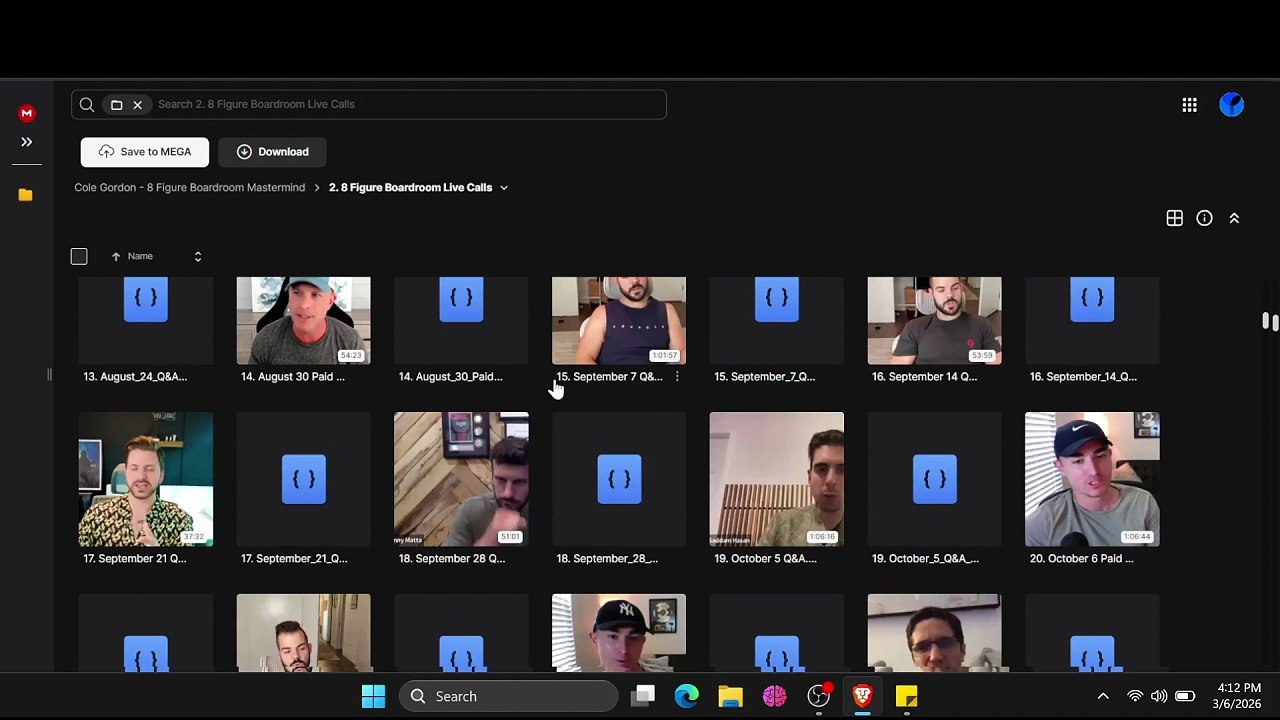The height and width of the screenshot is (720, 1280).
Task: Select the 19. October_5_Q&A_ JSON file icon
Action: point(934,480)
